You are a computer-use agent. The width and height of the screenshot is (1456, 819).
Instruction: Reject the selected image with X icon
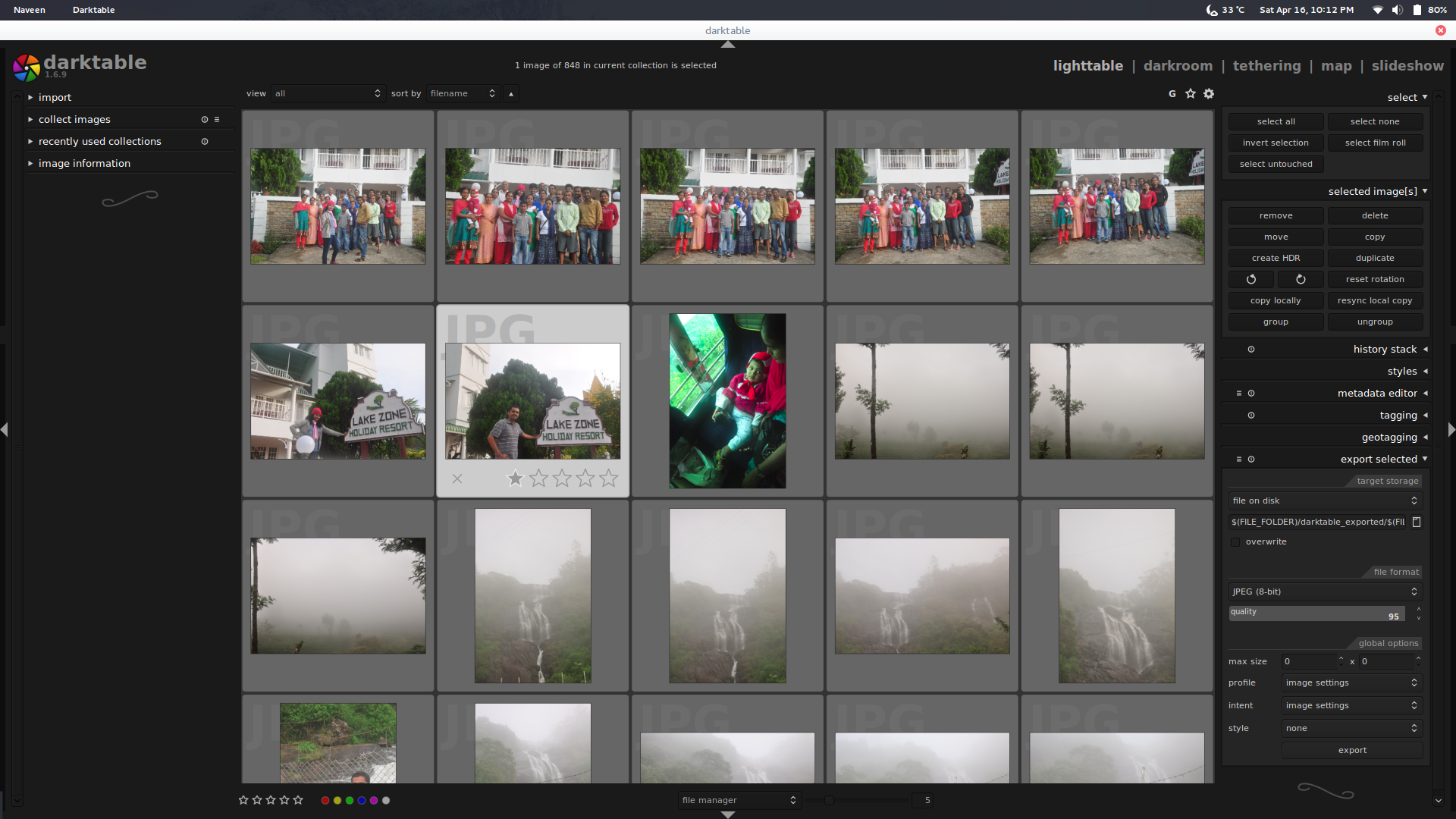[x=457, y=479]
